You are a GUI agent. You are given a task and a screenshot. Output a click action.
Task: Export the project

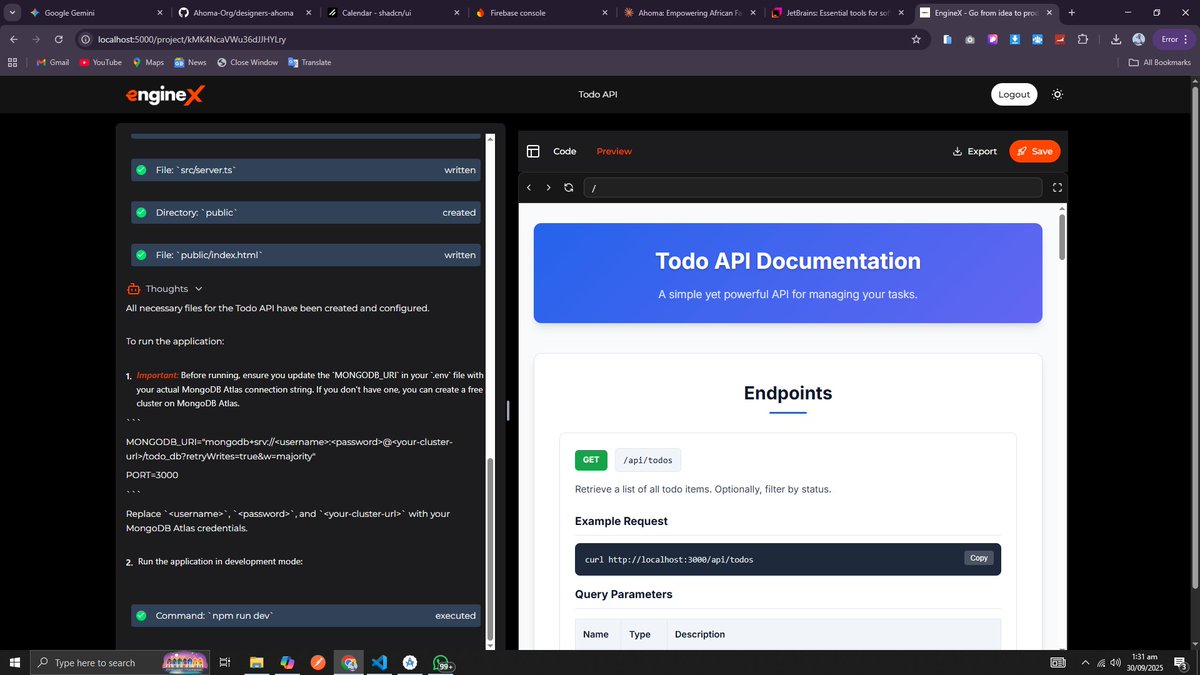pos(974,151)
